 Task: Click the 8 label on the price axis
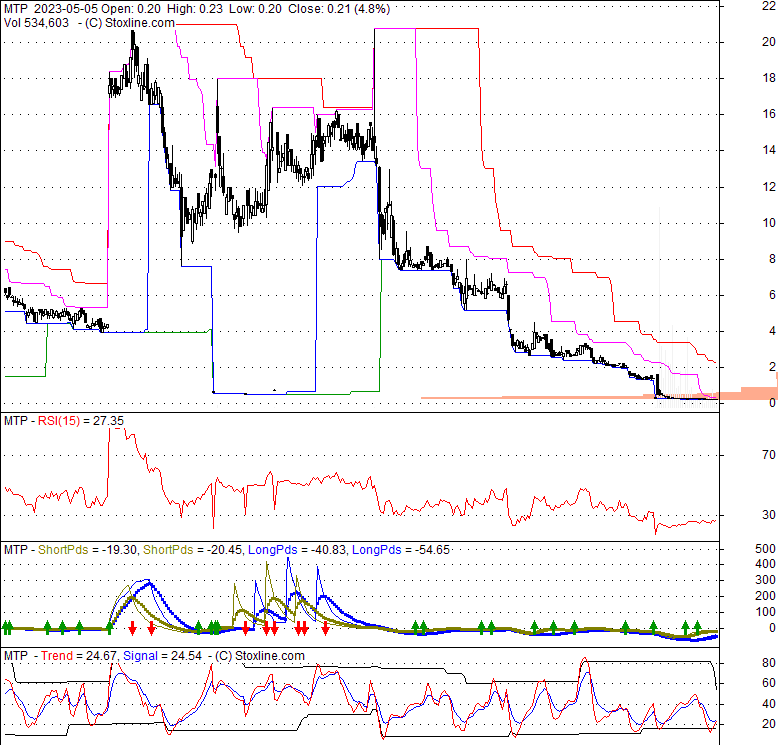coord(772,259)
